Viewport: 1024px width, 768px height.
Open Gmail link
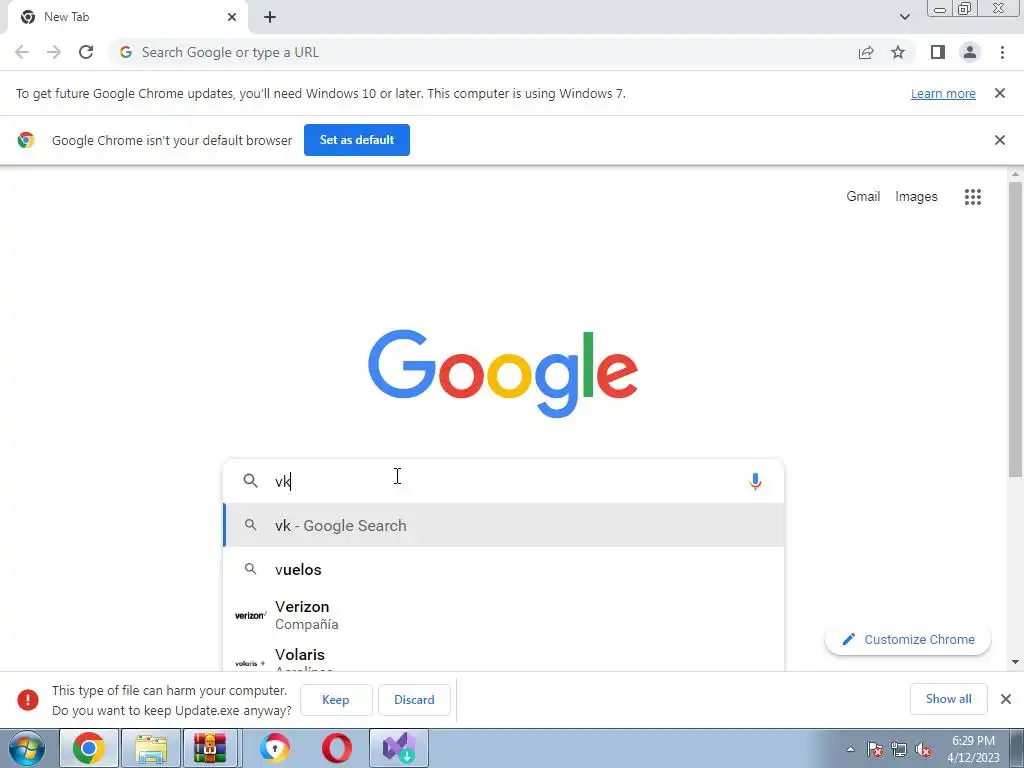pos(863,197)
